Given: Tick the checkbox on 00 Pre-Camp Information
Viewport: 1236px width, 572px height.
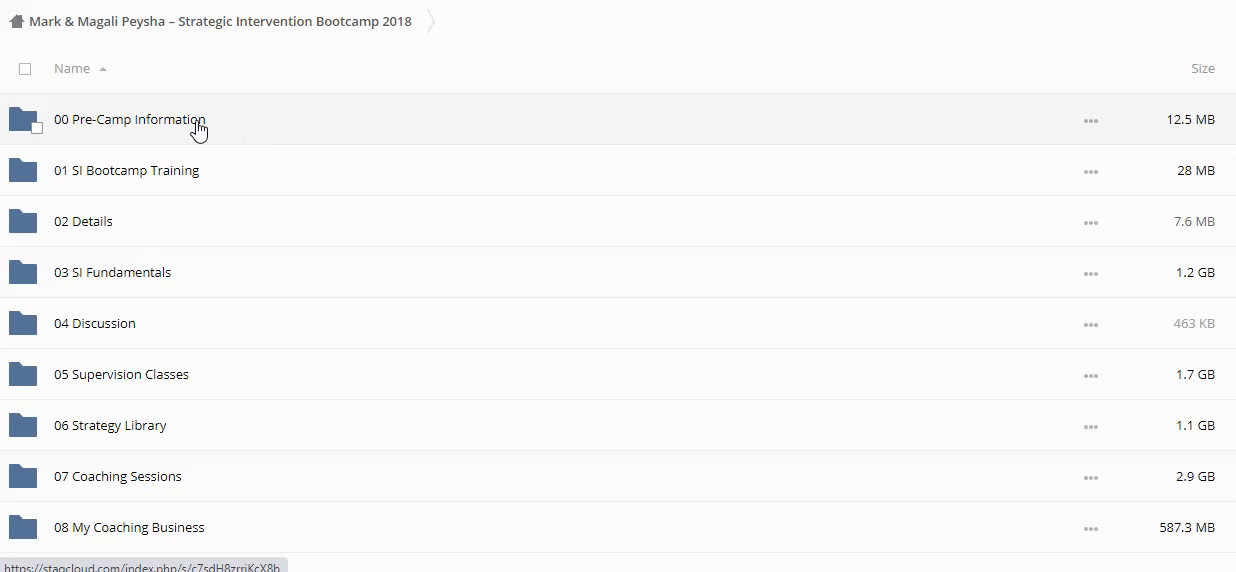Looking at the screenshot, I should click(x=37, y=128).
